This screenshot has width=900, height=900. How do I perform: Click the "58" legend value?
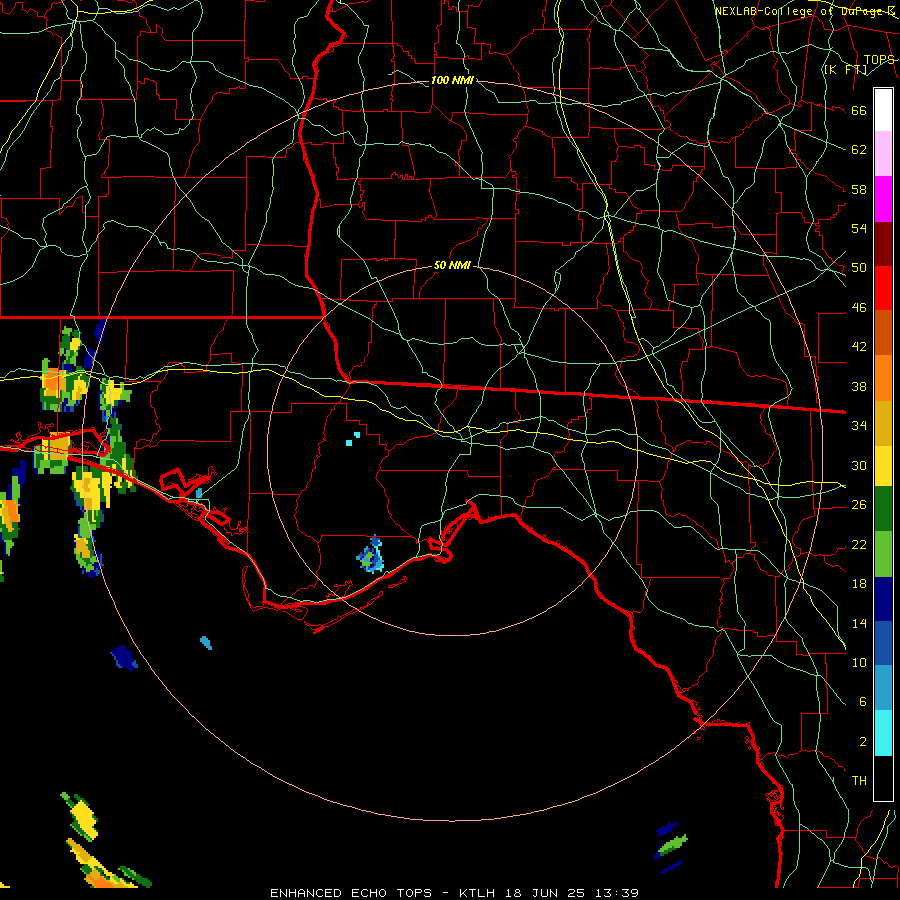(859, 189)
